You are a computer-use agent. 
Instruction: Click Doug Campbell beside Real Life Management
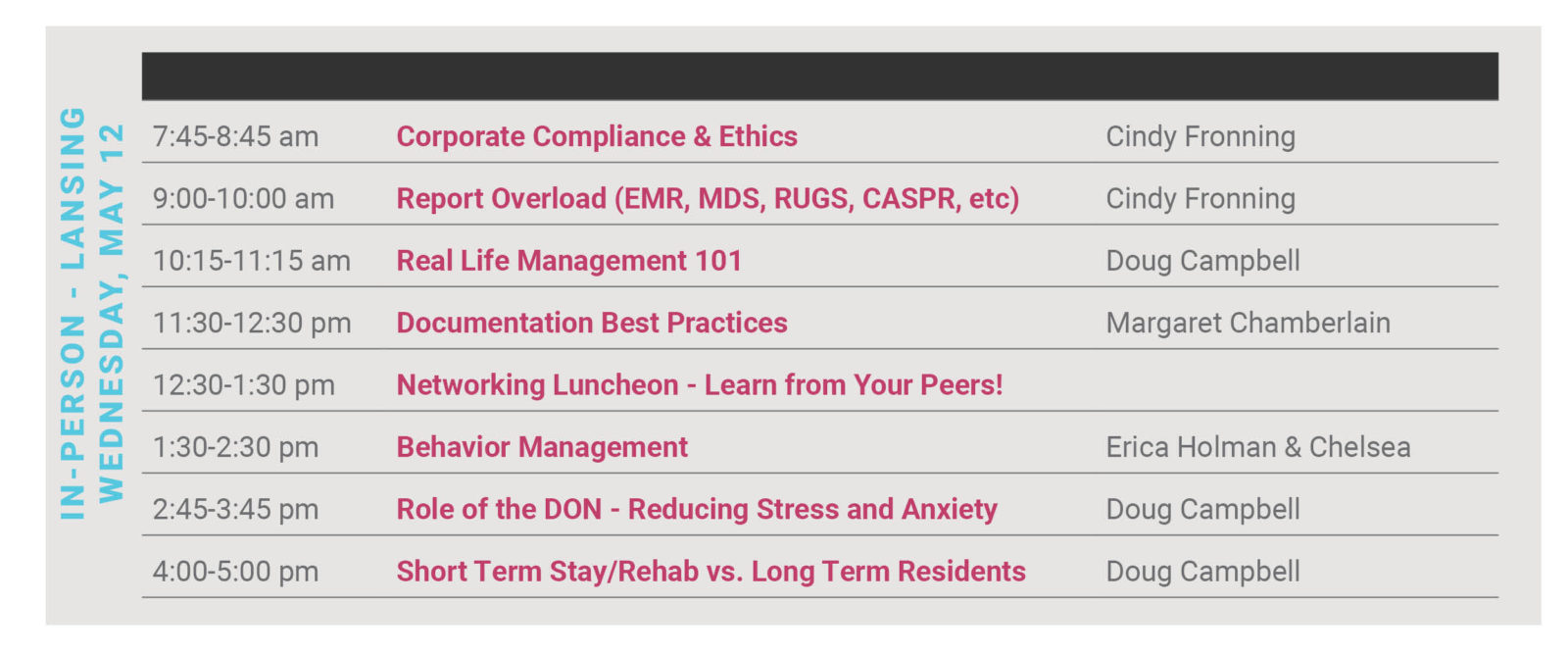pyautogui.click(x=1202, y=261)
